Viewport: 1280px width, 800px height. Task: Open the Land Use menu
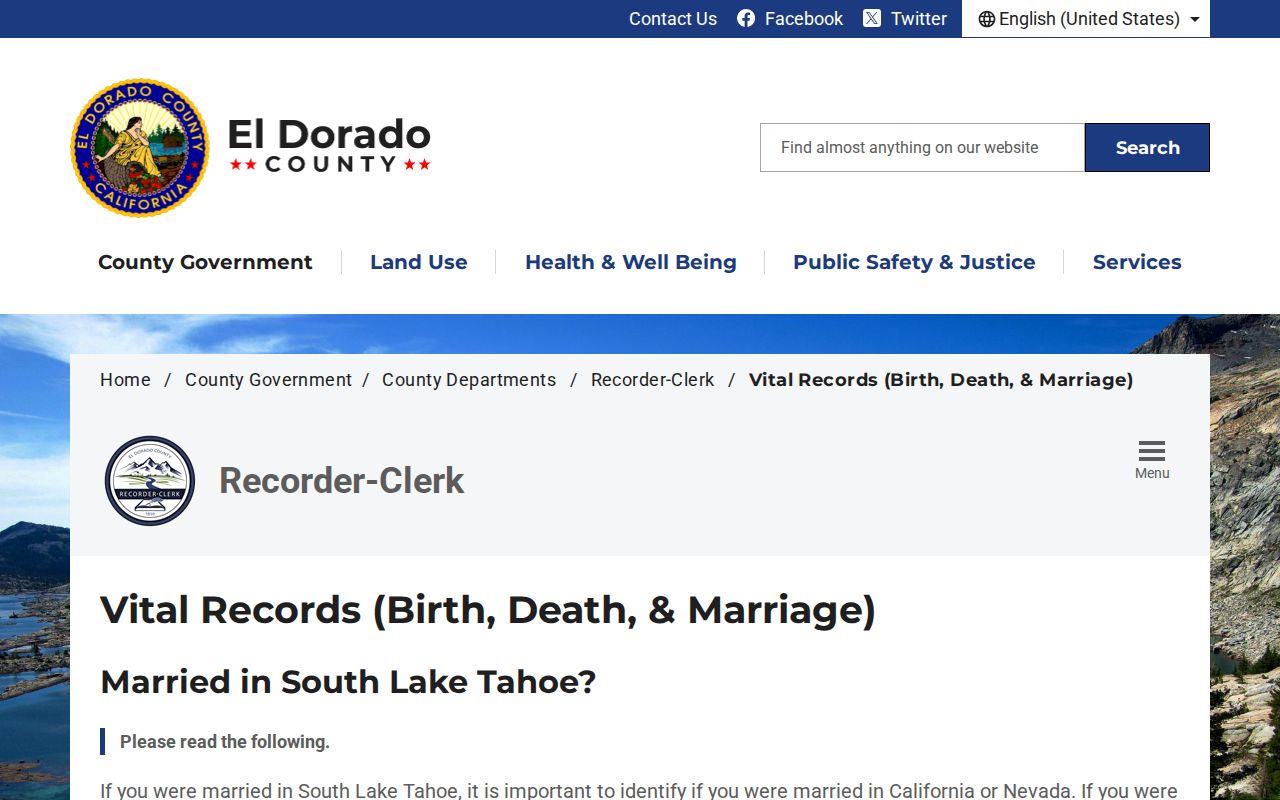[x=419, y=262]
